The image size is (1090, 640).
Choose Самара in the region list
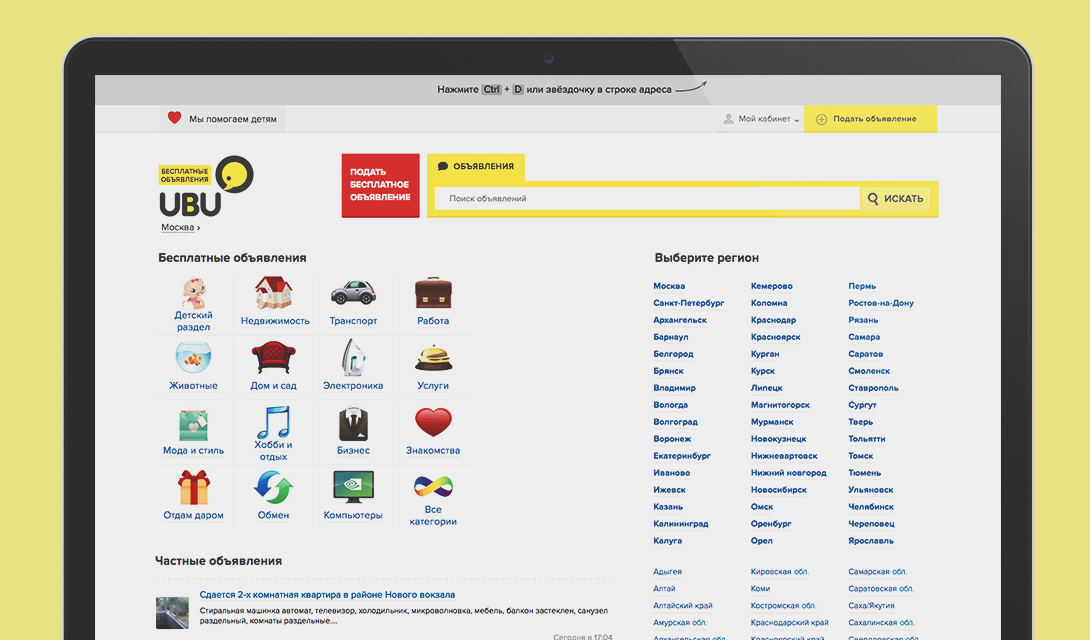tap(864, 337)
